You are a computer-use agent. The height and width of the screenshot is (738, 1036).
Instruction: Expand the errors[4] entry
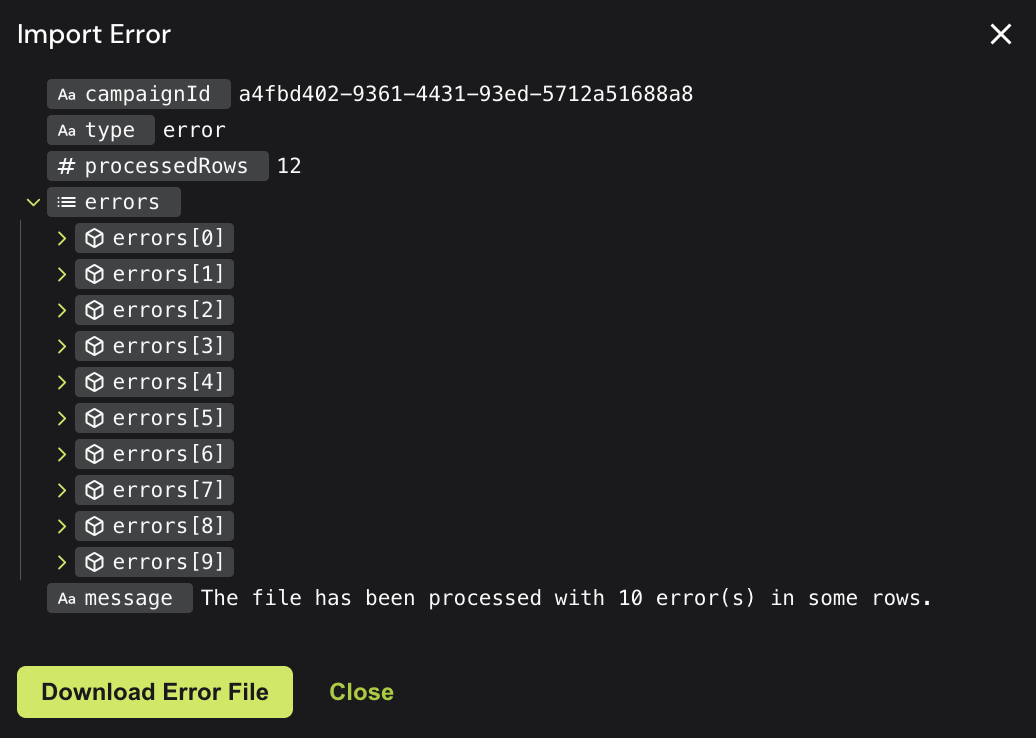62,382
